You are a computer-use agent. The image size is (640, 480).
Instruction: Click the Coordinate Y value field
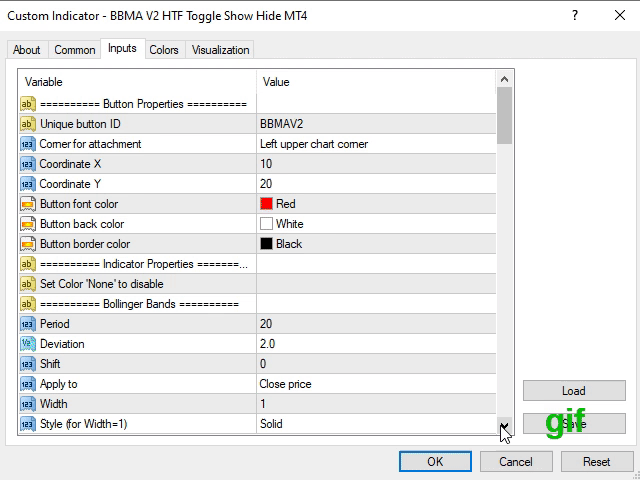[x=375, y=184]
